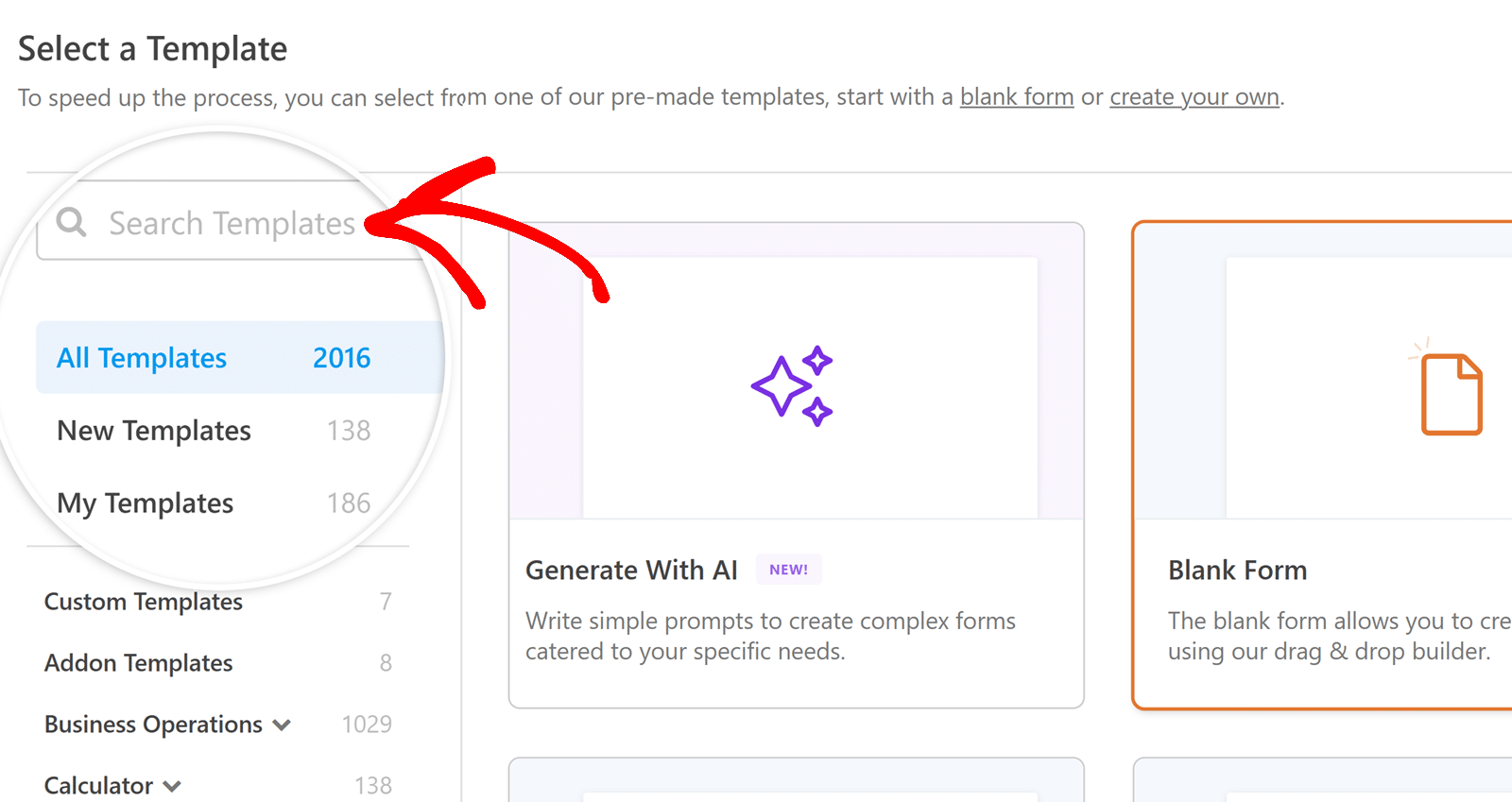Click the Generate With AI title
Viewport: 1512px width, 802px height.
click(631, 571)
